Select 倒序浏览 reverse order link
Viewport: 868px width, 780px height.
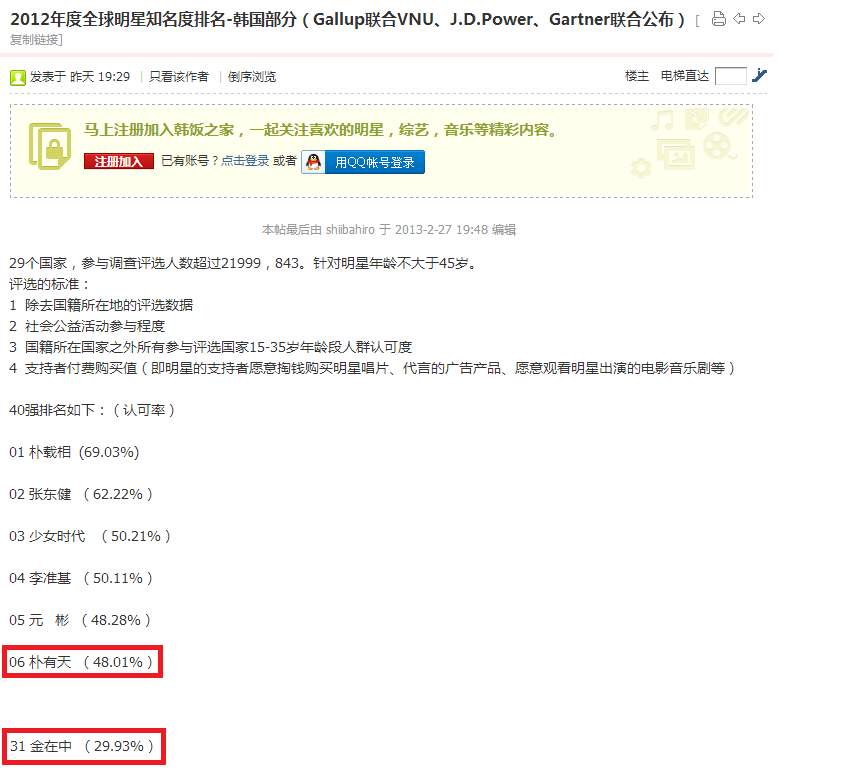[x=251, y=76]
